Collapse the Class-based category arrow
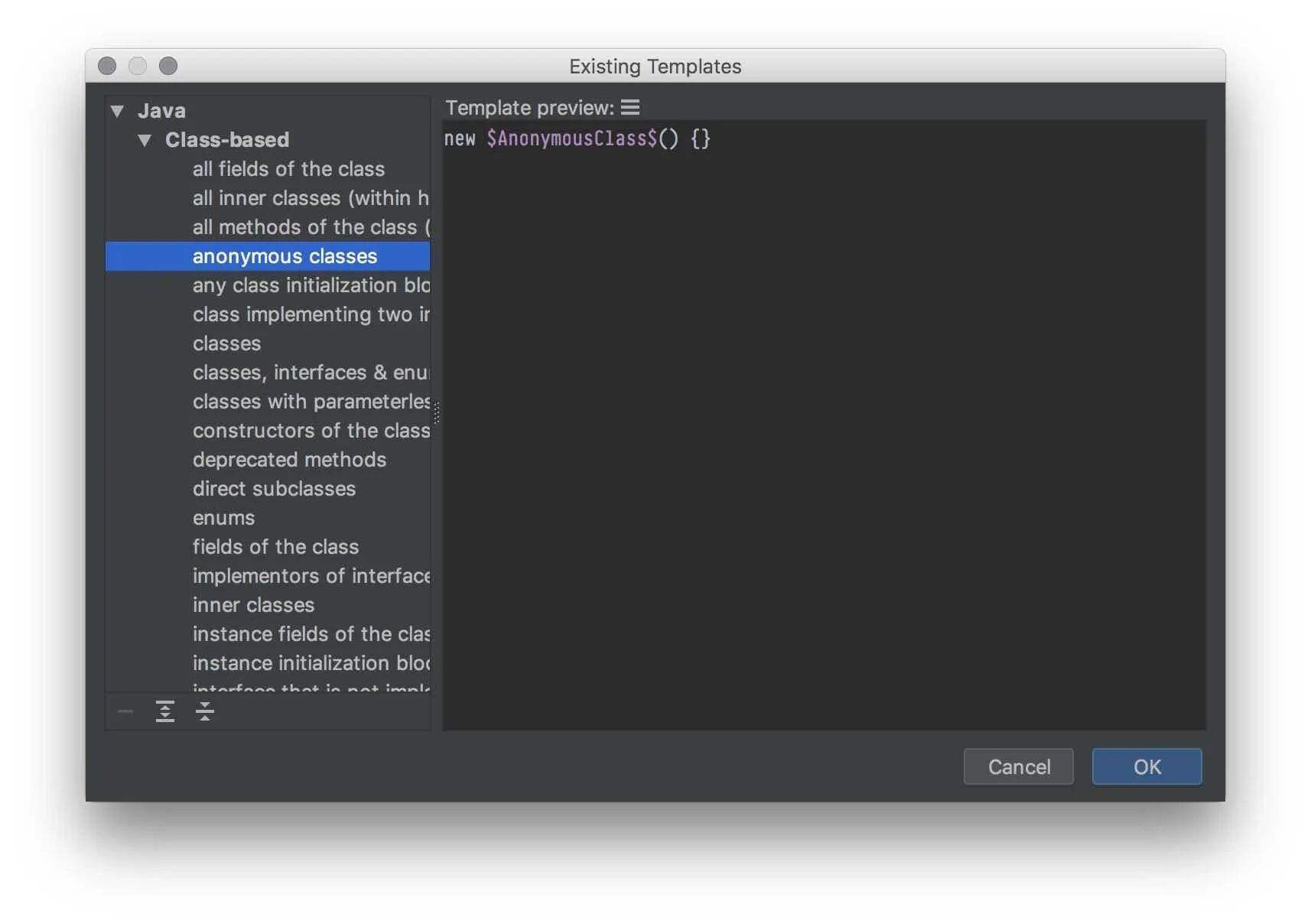 coord(145,140)
